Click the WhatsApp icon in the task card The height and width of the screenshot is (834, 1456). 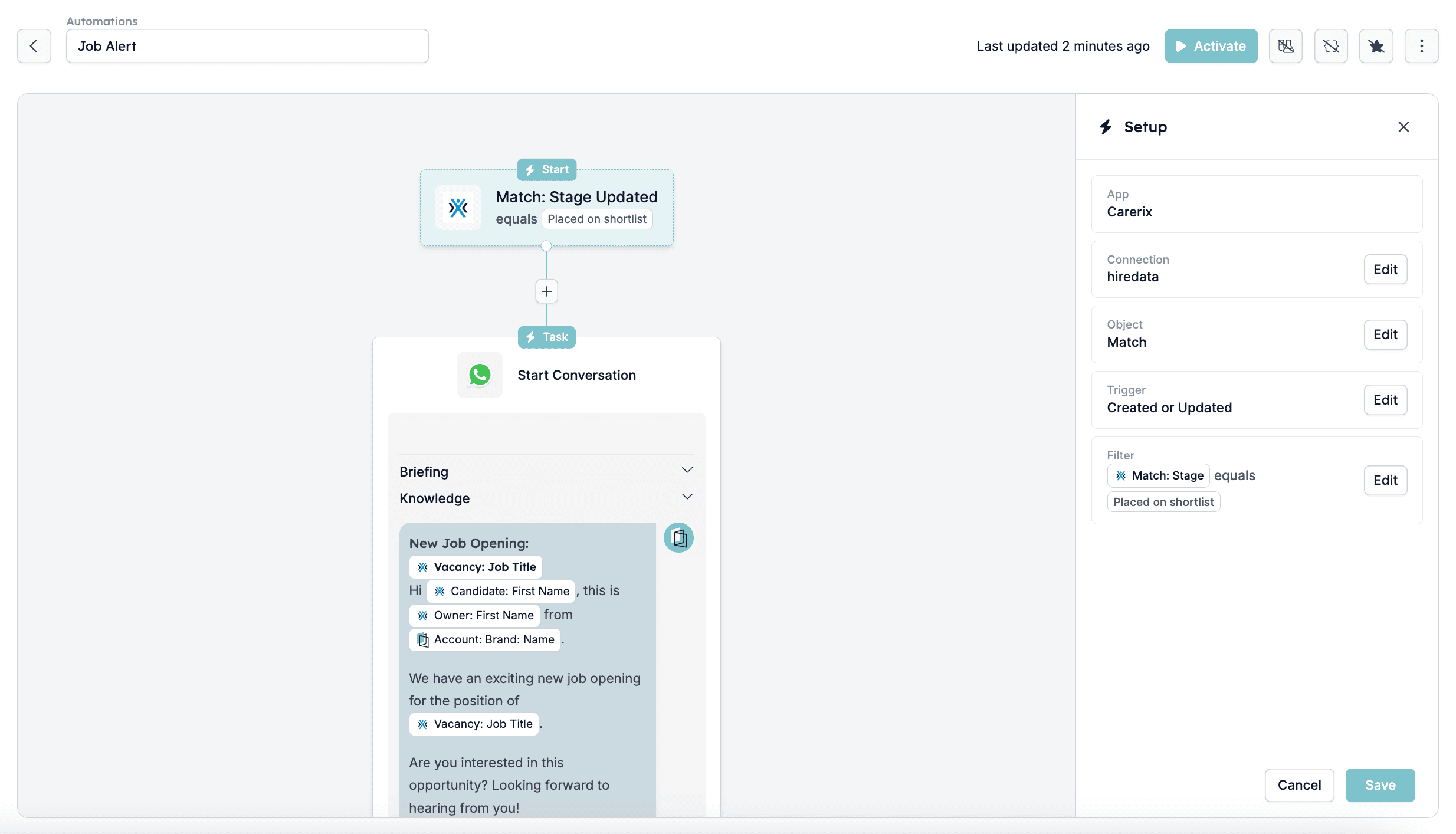tap(480, 375)
